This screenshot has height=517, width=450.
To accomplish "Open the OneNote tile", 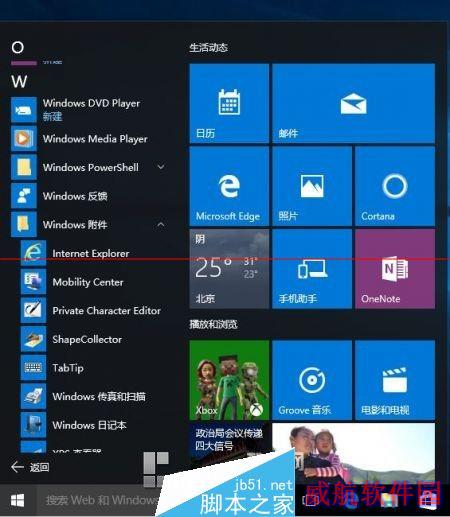I will point(395,269).
